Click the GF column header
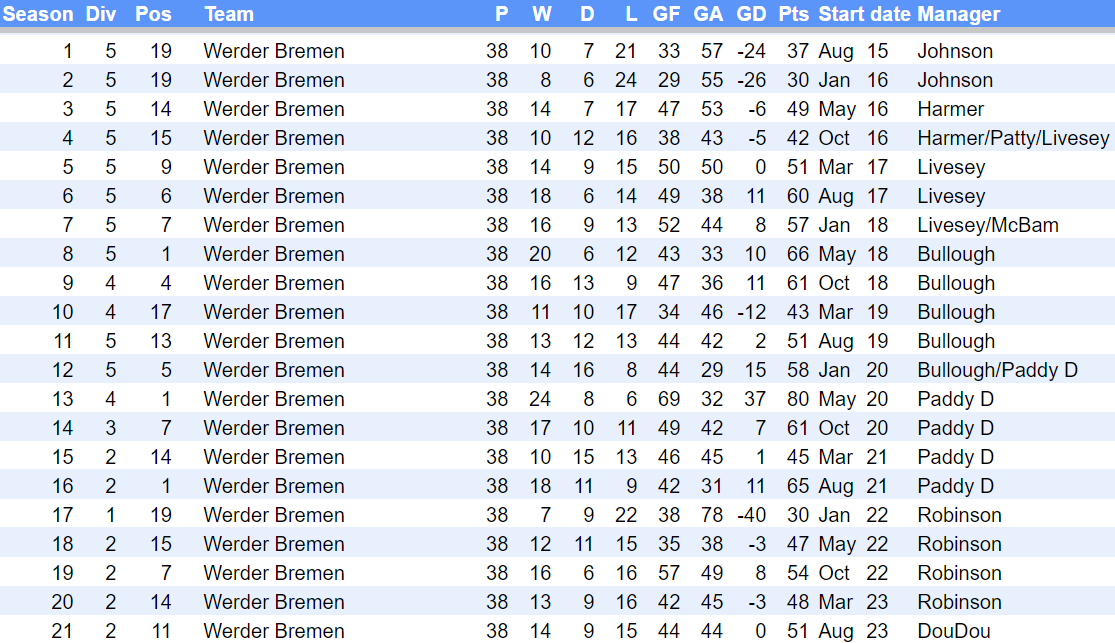 (x=666, y=14)
